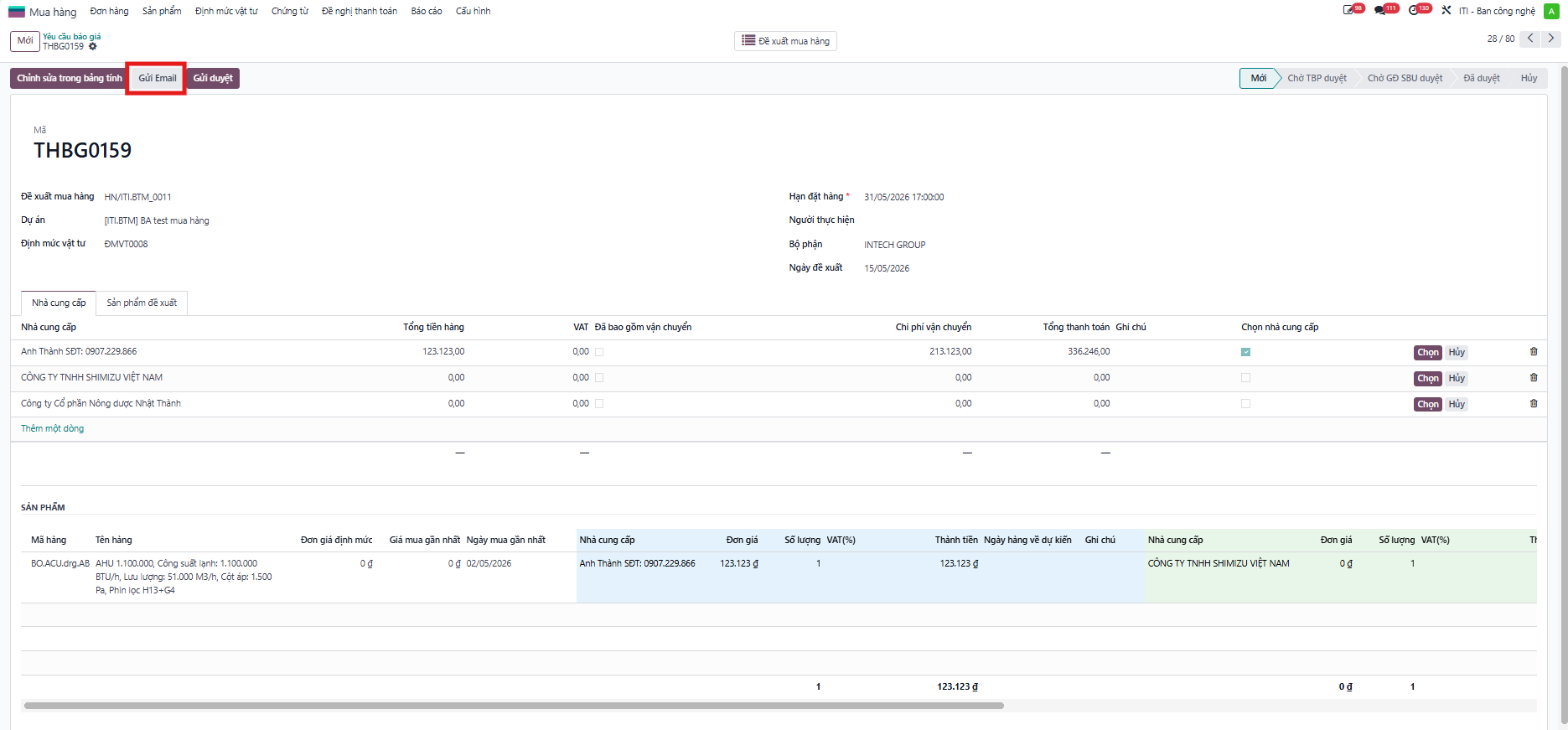Screen dimensions: 1568x730
Task: Open the conversations icon with badge 111
Action: coord(1380,10)
